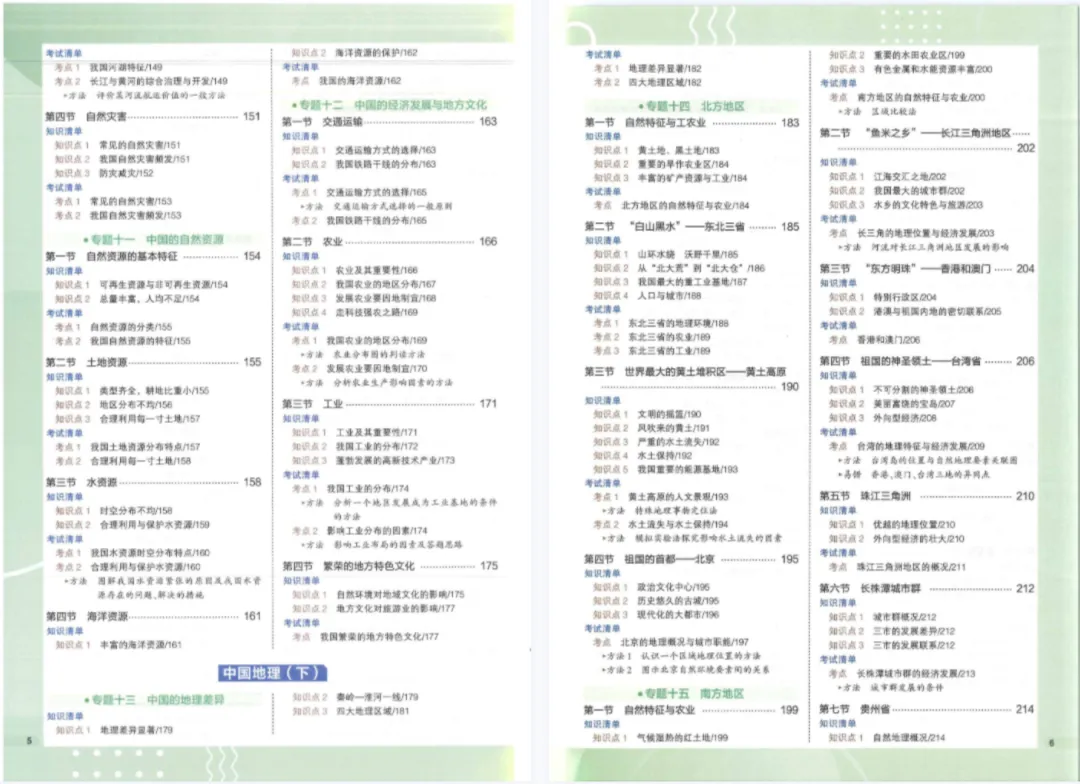This screenshot has height=784, width=1080.
Task: Click blue banner 中国地理(下)
Action: tap(272, 672)
